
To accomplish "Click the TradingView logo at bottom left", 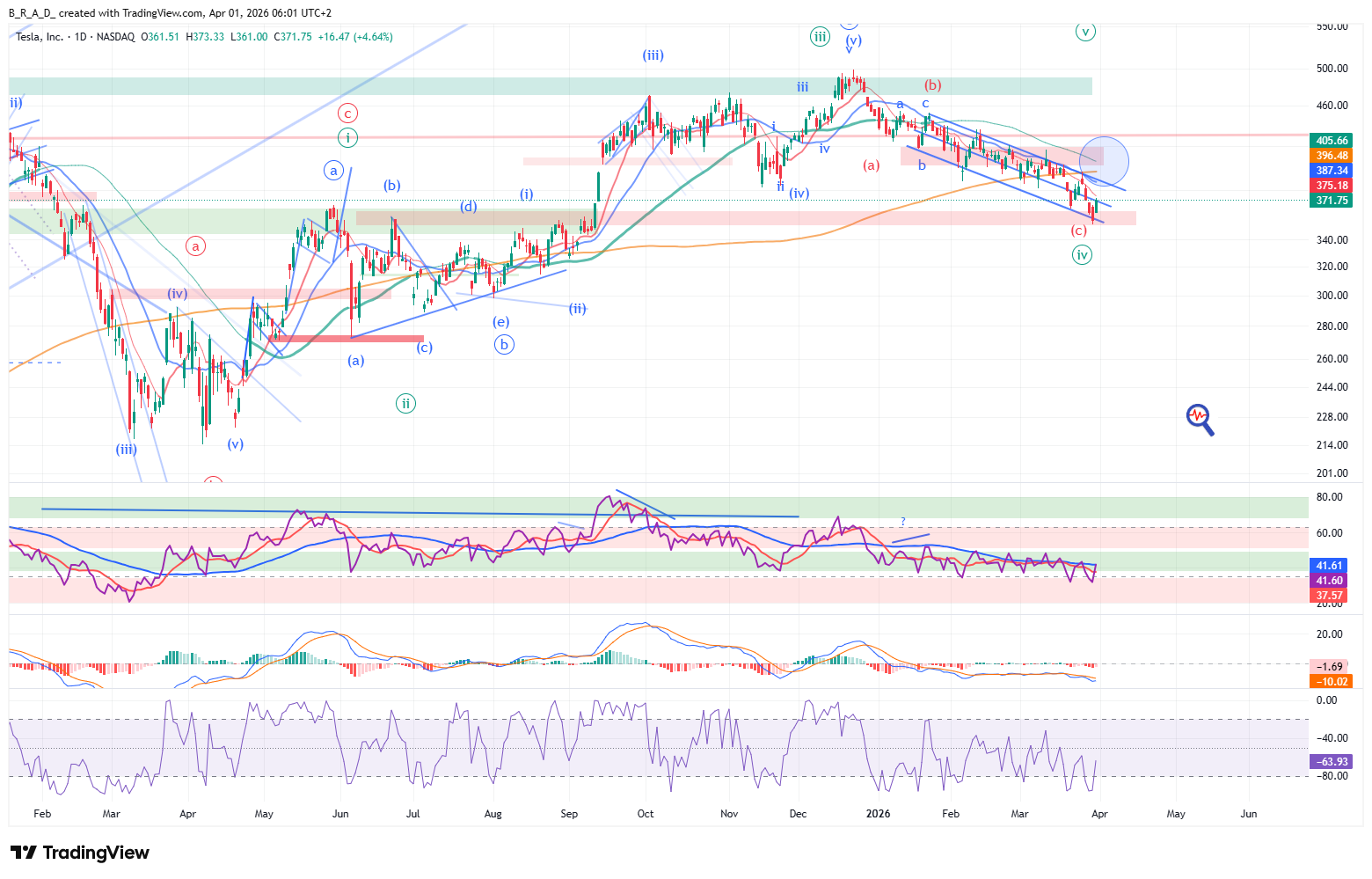I will [x=80, y=853].
